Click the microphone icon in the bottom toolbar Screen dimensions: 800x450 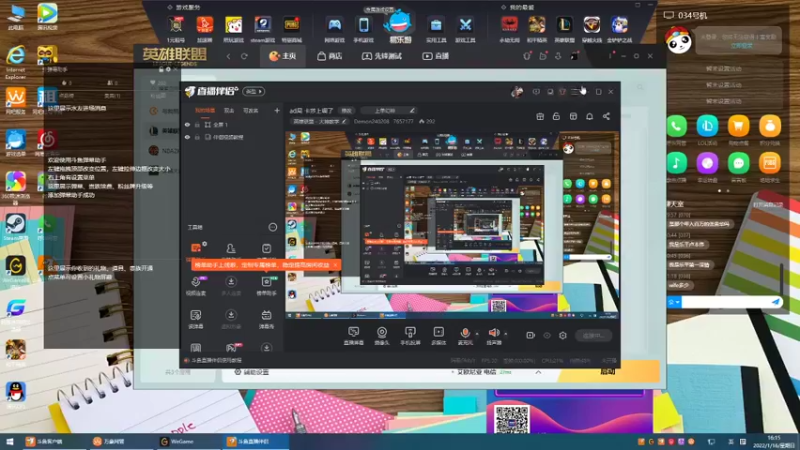pyautogui.click(x=465, y=333)
